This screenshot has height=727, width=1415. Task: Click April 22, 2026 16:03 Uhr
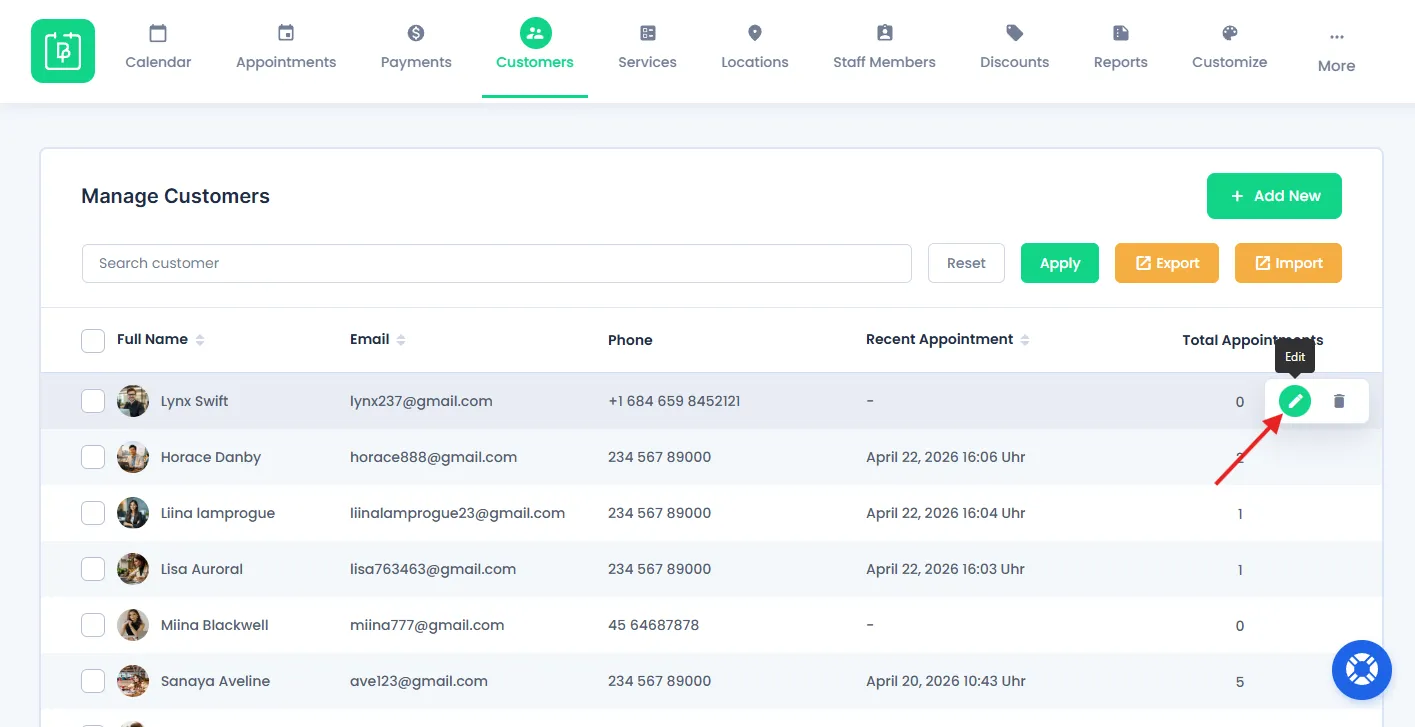pyautogui.click(x=946, y=569)
